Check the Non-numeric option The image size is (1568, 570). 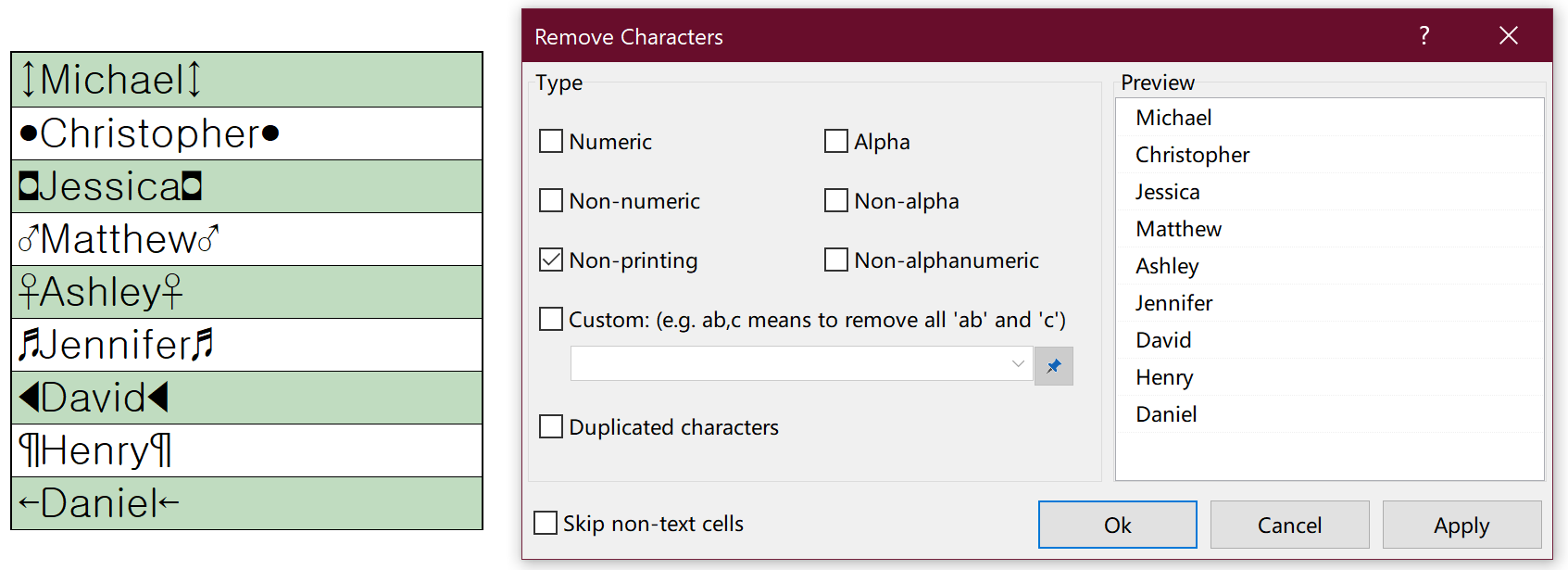click(x=550, y=200)
